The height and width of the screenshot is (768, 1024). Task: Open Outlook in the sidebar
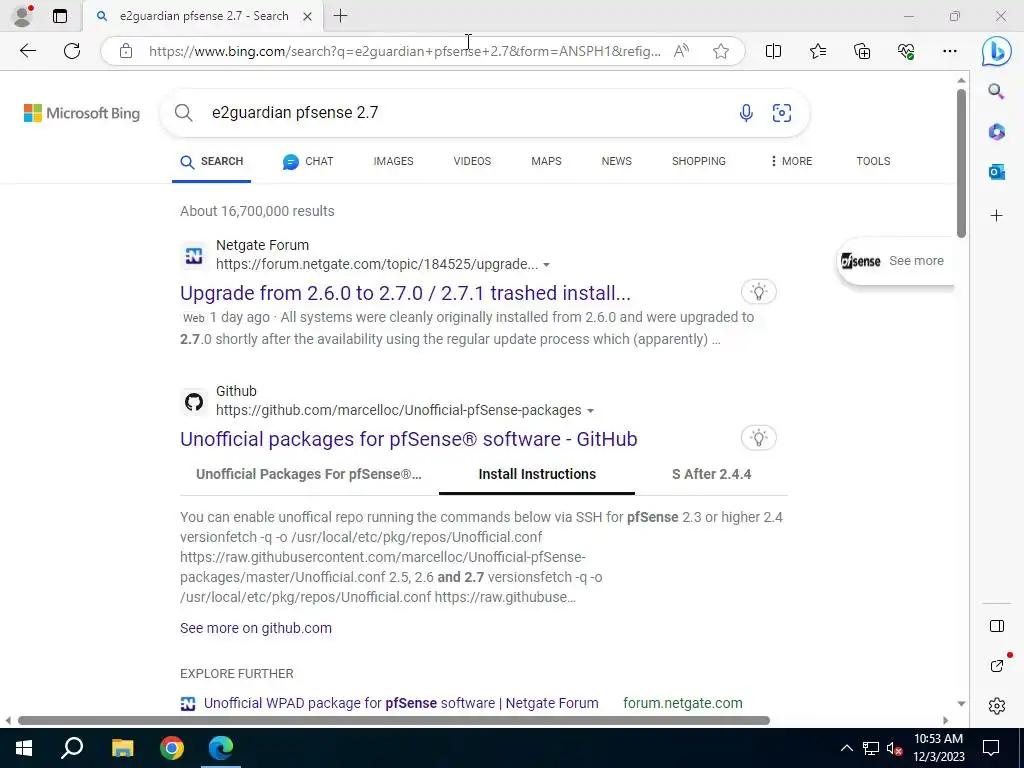(996, 172)
